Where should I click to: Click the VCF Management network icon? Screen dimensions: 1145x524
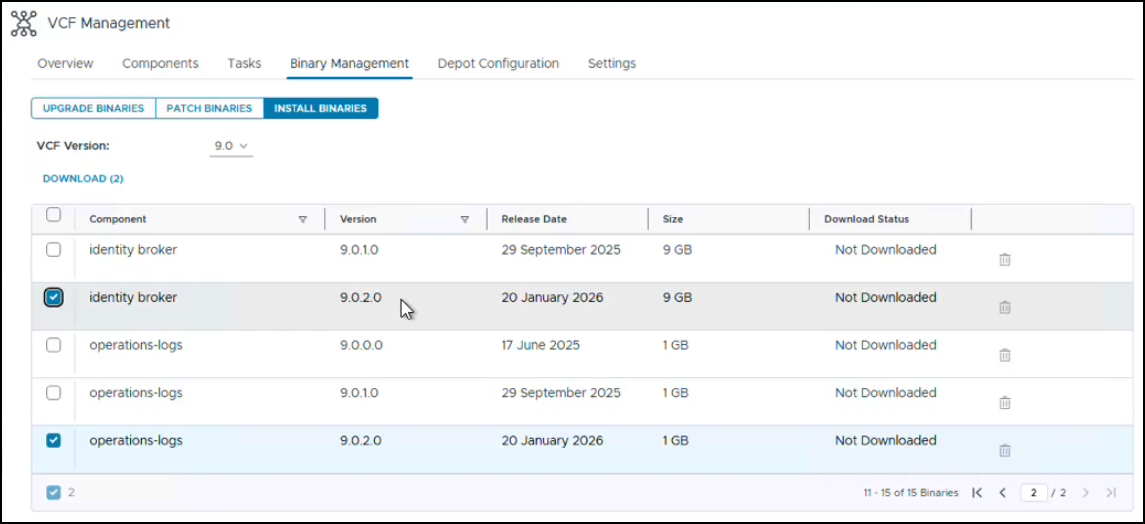(23, 23)
